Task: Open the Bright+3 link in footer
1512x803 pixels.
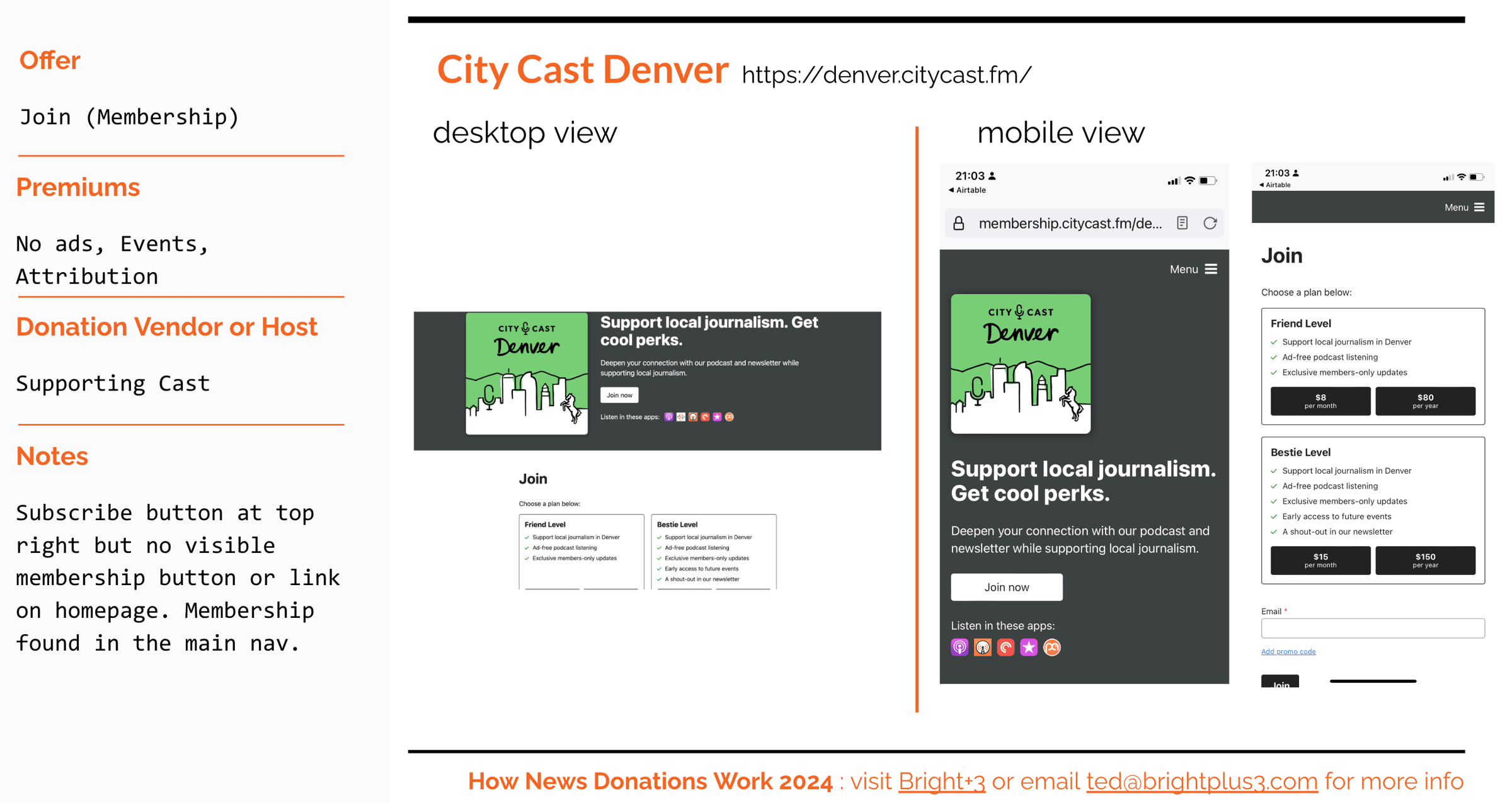Action: pyautogui.click(x=941, y=782)
